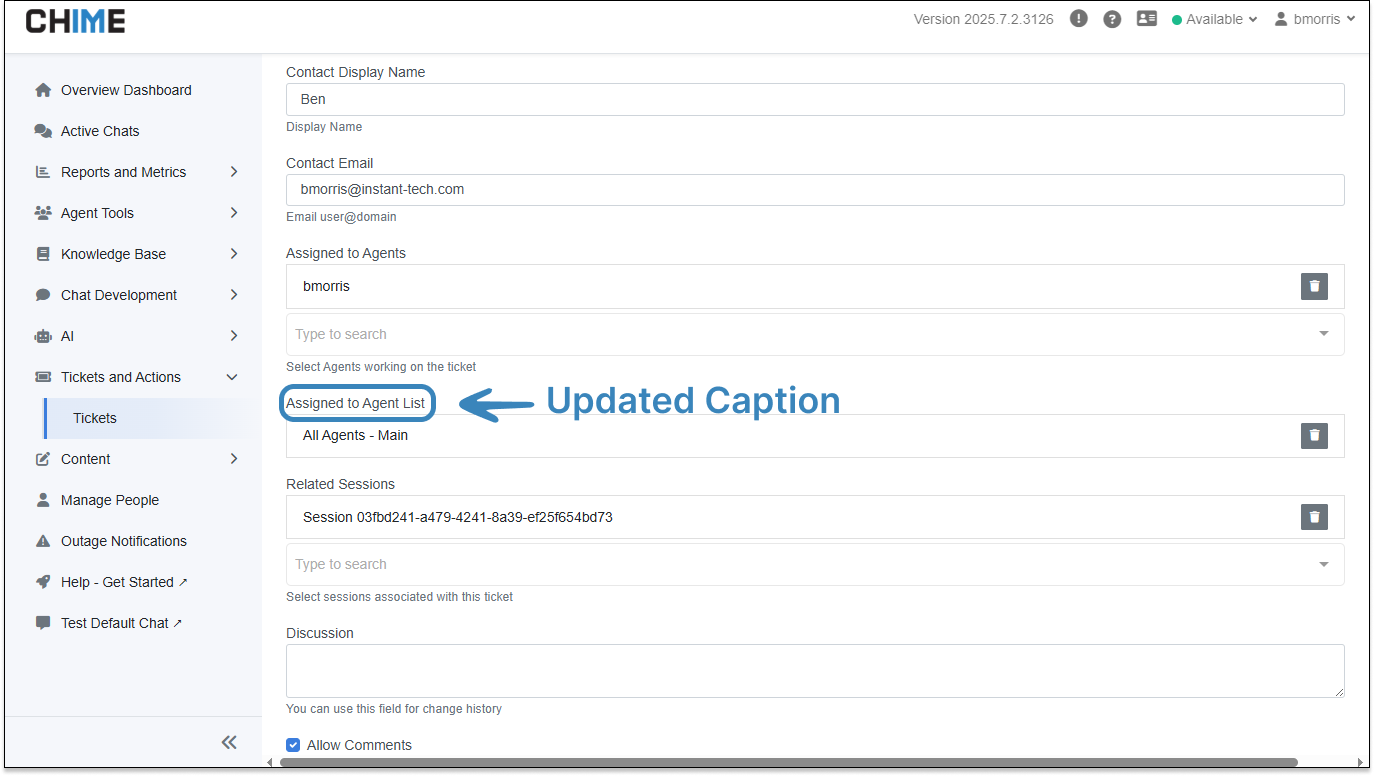
Task: Collapse the Tickets and Actions chevron
Action: click(x=233, y=377)
